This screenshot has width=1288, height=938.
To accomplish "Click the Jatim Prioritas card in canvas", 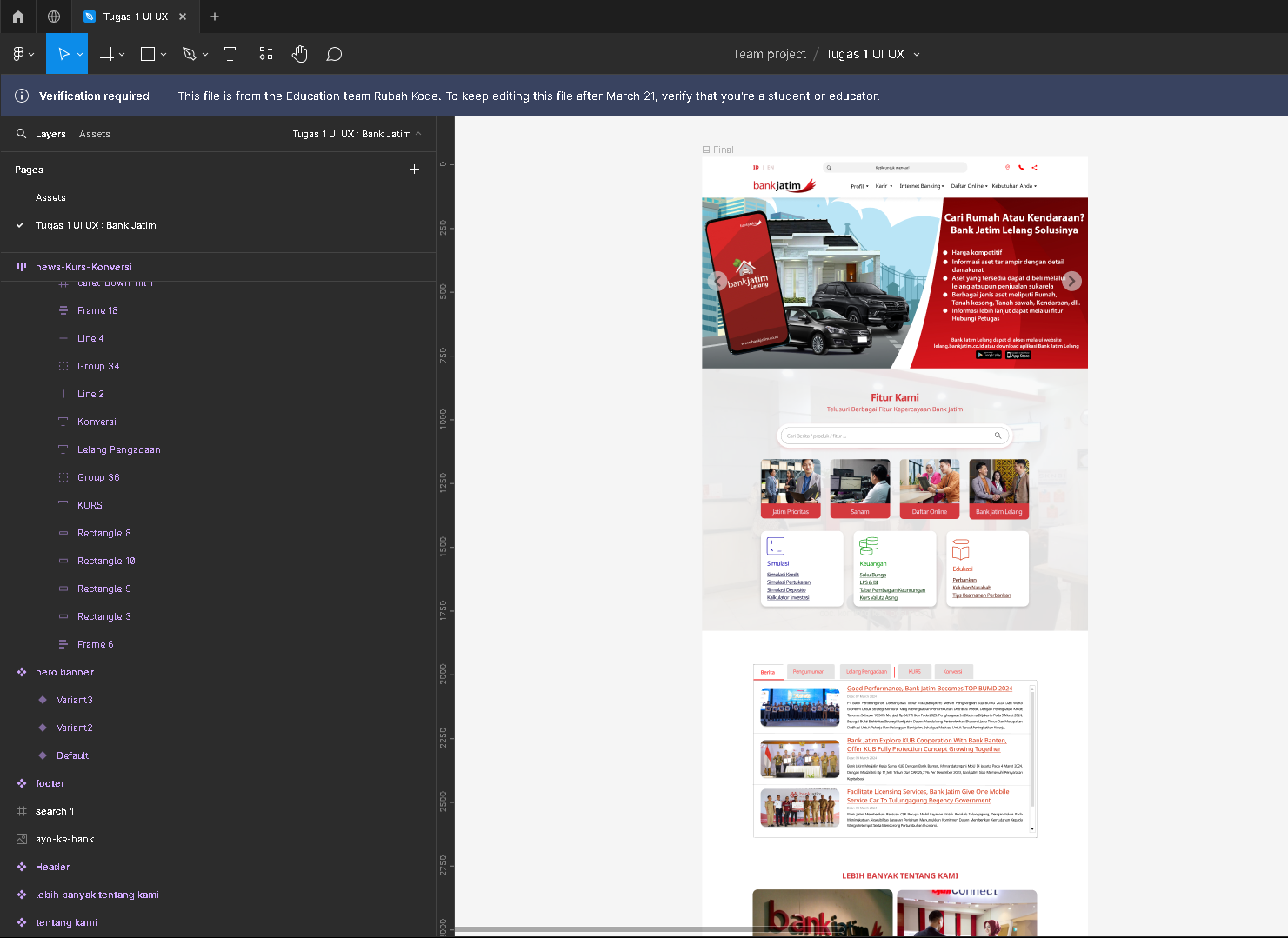I will tap(791, 489).
